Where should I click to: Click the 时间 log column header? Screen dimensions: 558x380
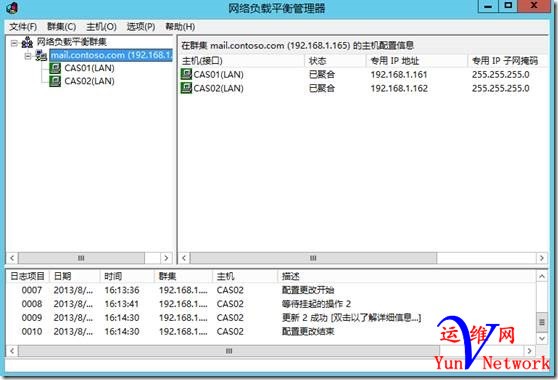[x=127, y=276]
